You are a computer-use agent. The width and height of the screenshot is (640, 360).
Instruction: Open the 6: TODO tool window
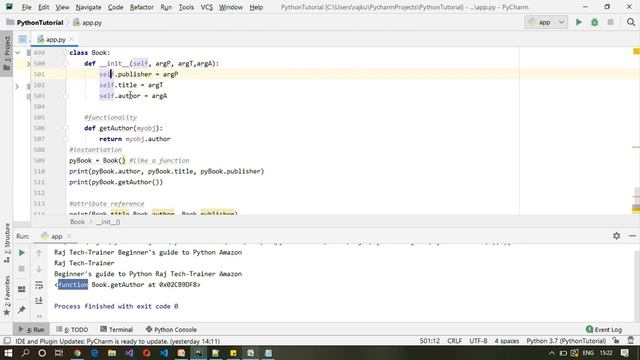pos(72,329)
